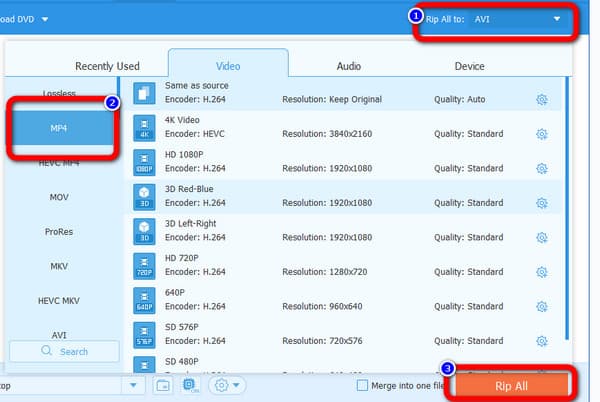
Task: Click the format Search field
Action: [x=64, y=351]
